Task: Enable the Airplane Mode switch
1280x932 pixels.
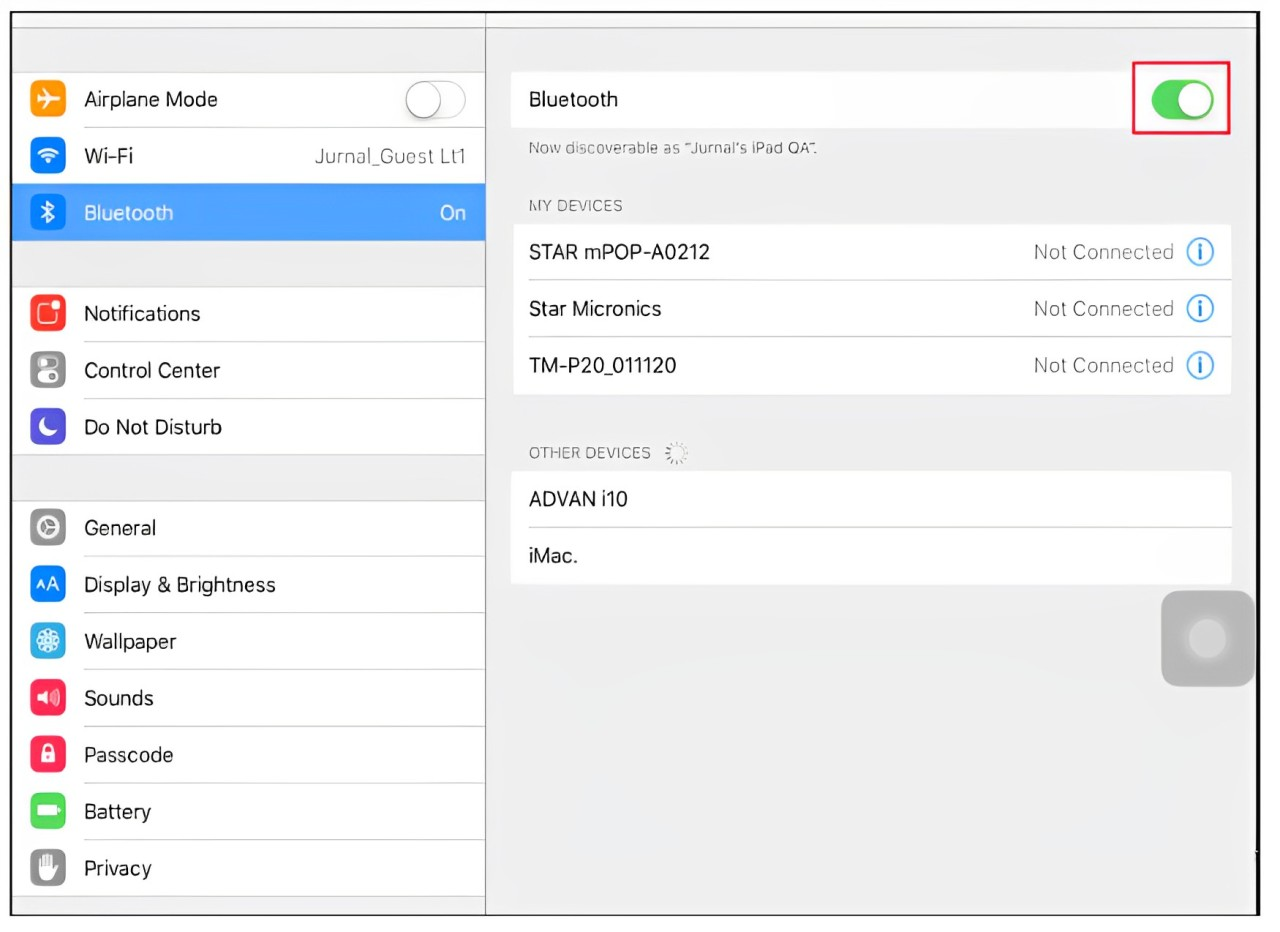Action: 435,99
